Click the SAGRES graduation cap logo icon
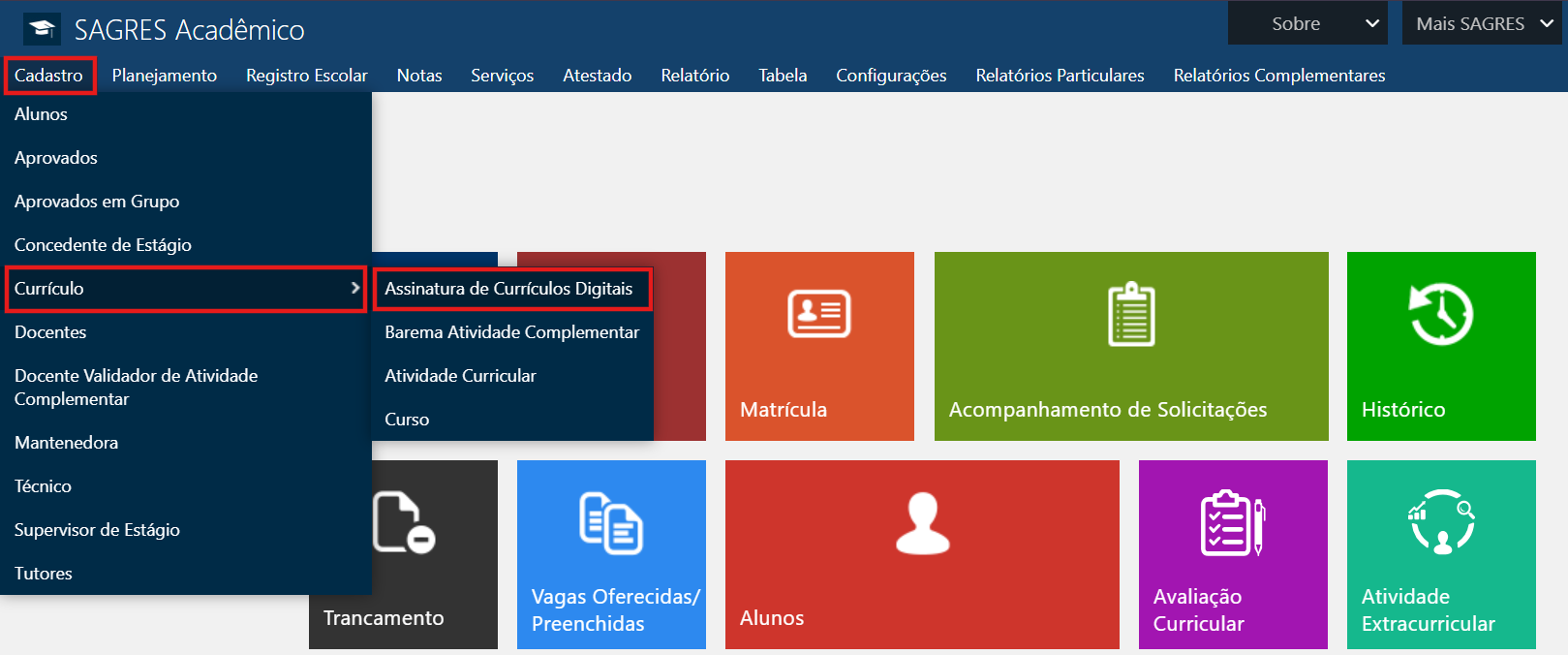Screen dimensions: 1568x655 coord(42,29)
